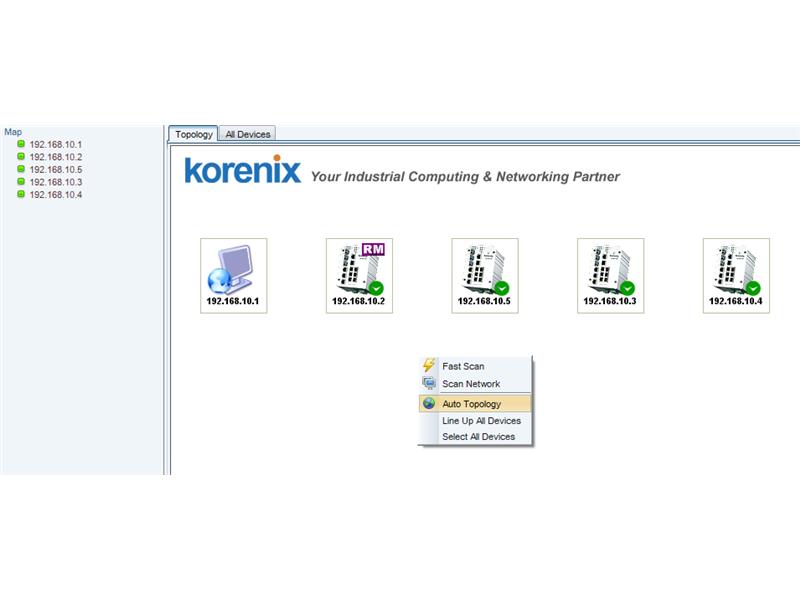
Task: Switch to the Topology tab
Action: [193, 134]
